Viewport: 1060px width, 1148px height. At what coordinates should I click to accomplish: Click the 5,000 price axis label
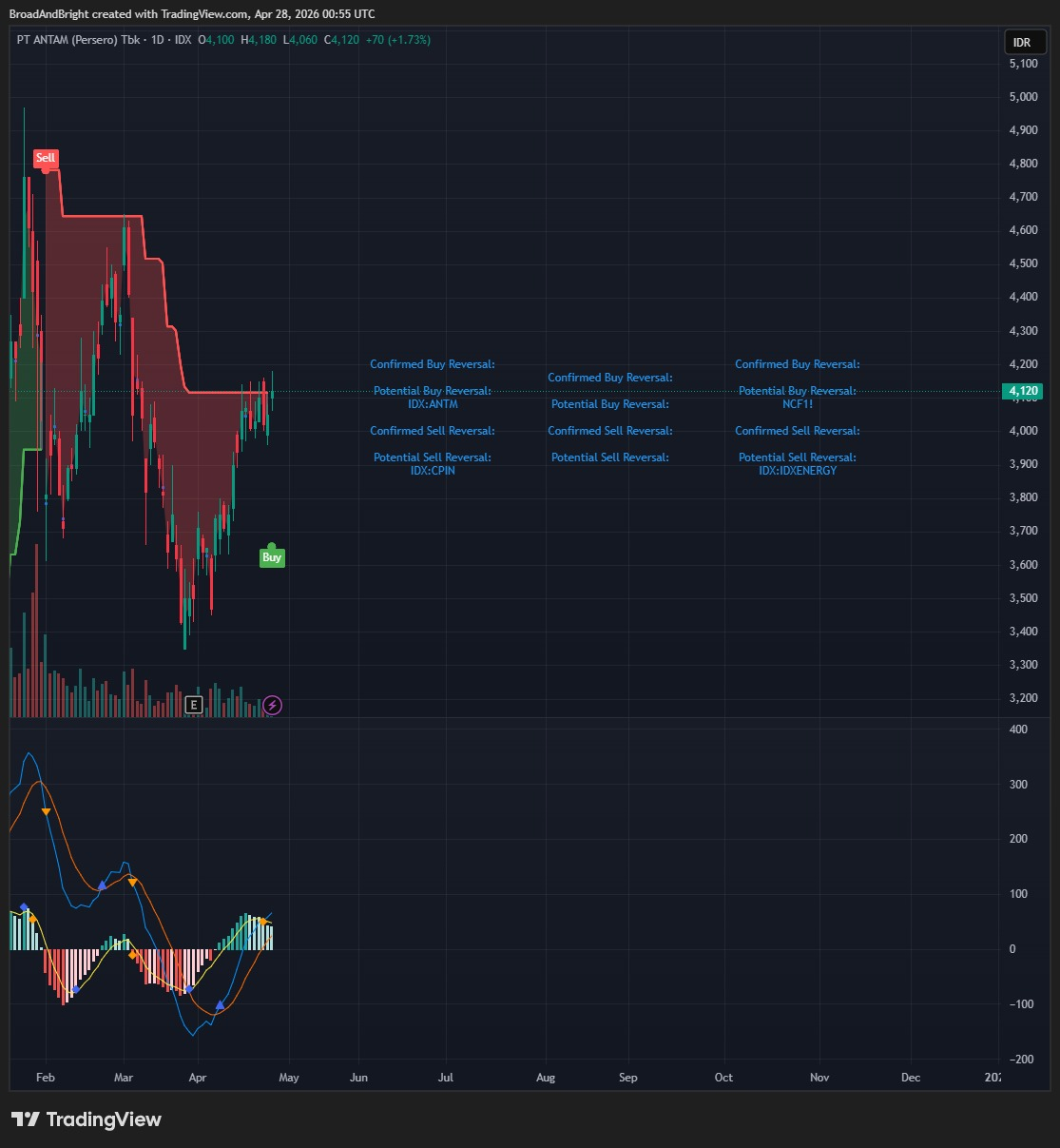click(x=1023, y=97)
